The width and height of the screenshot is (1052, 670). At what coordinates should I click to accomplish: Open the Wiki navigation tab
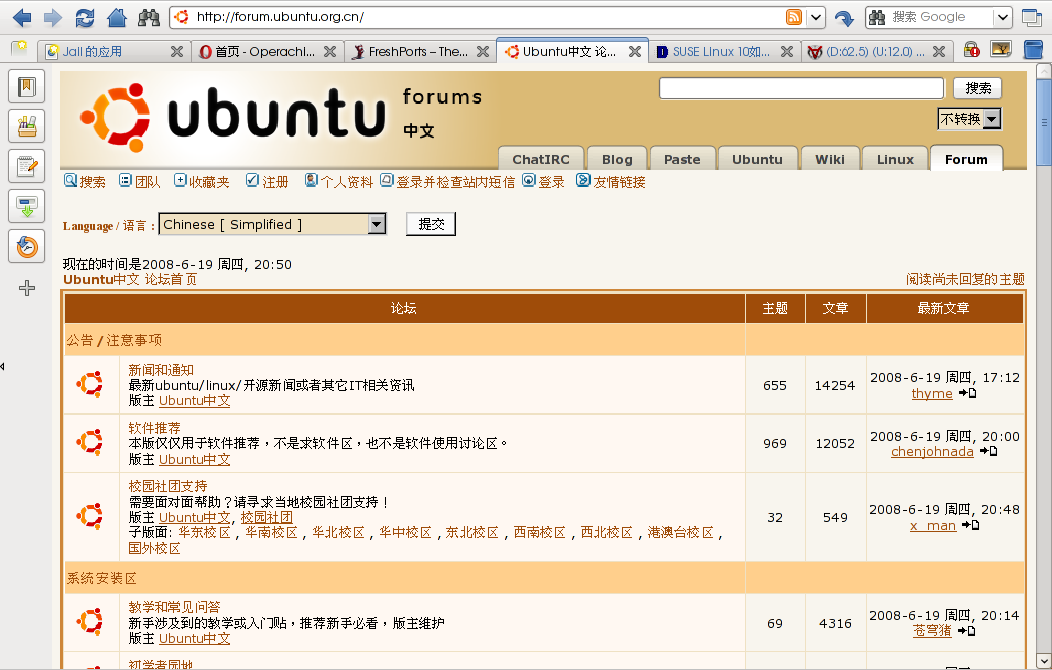click(830, 159)
